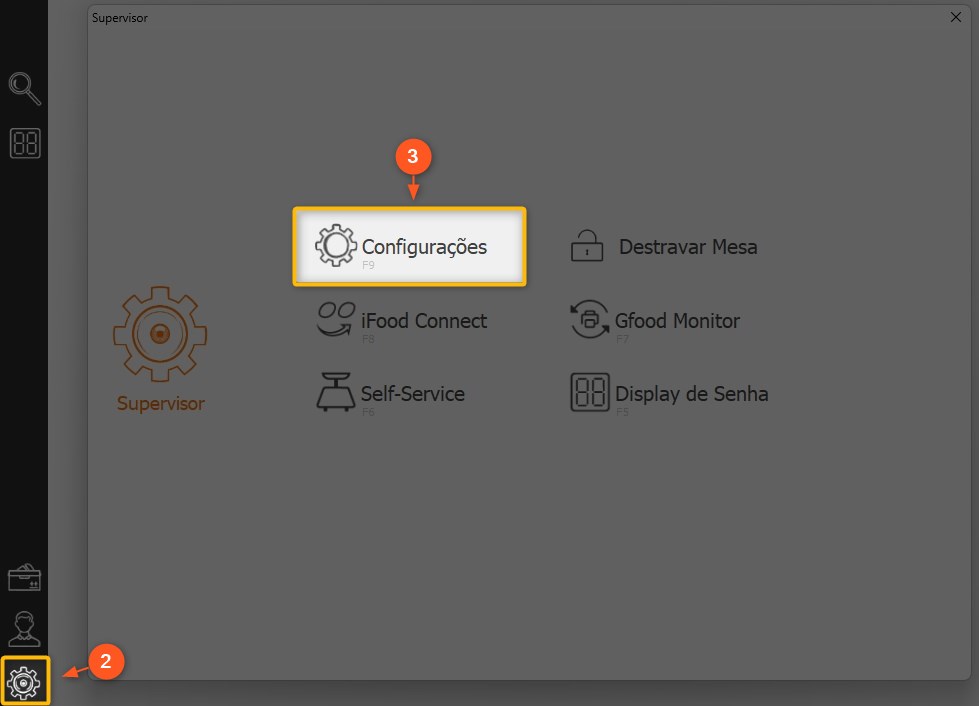Click the Gfood Monitor printer icon
The width and height of the screenshot is (979, 706).
589,320
